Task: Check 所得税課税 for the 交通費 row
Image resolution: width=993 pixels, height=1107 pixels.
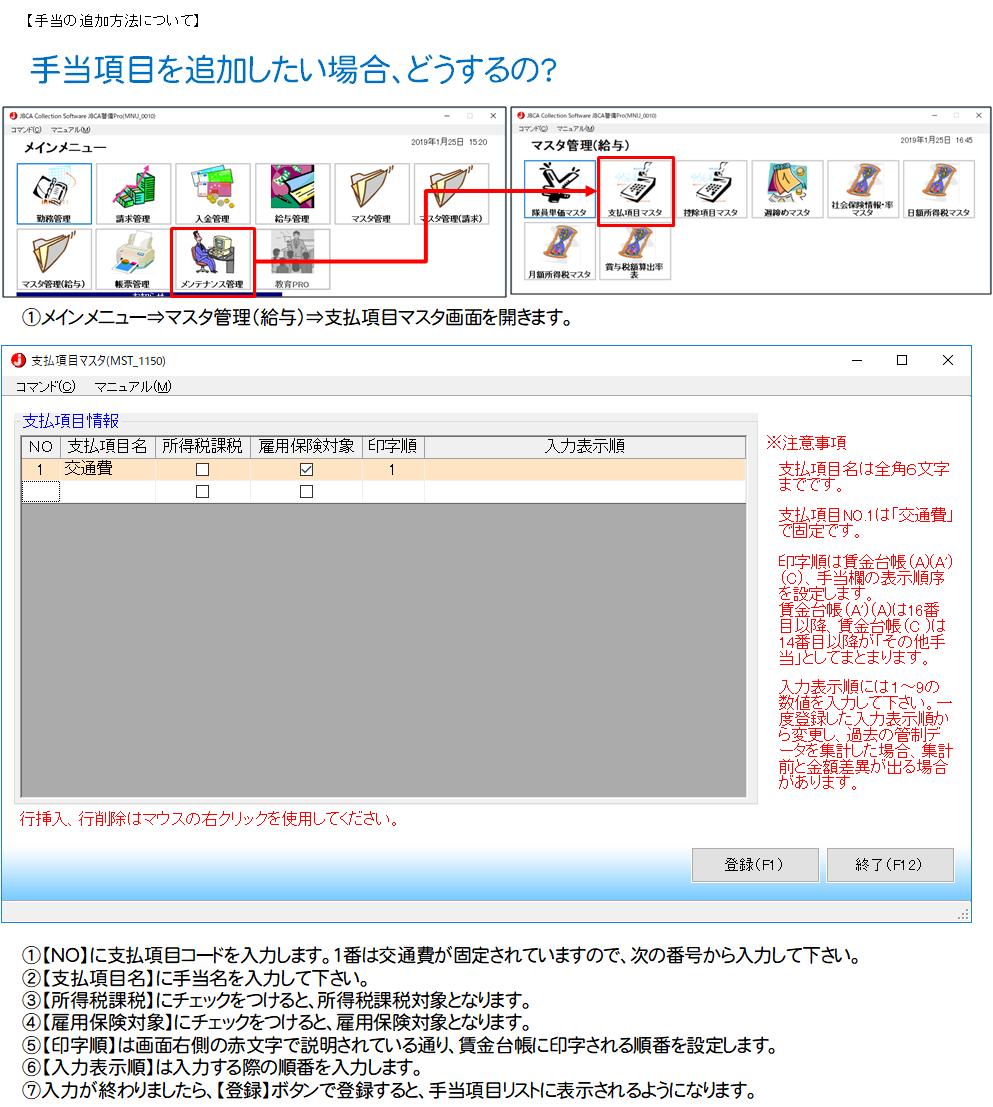Action: coord(202,469)
